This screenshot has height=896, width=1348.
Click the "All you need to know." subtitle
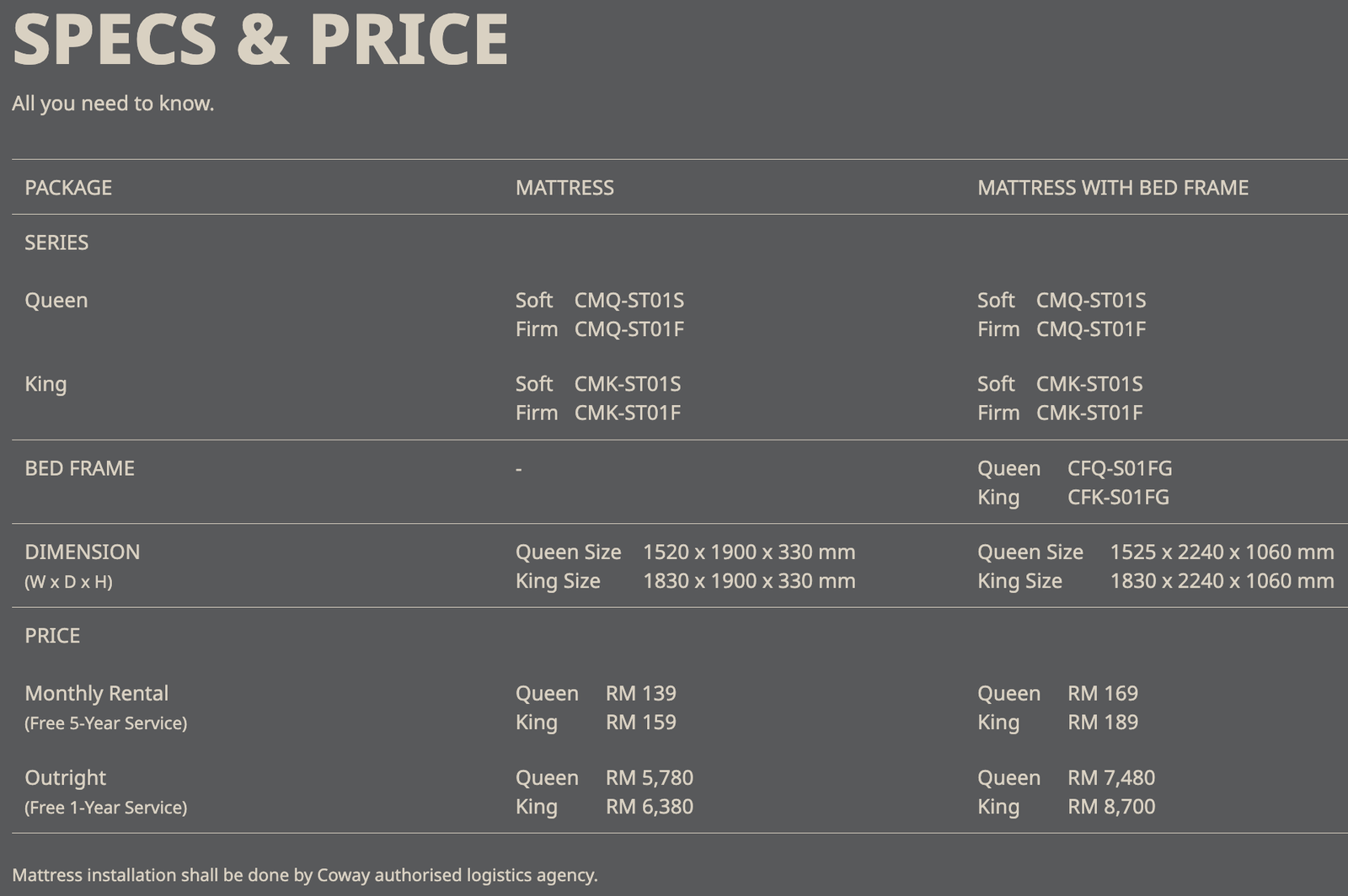pos(113,104)
